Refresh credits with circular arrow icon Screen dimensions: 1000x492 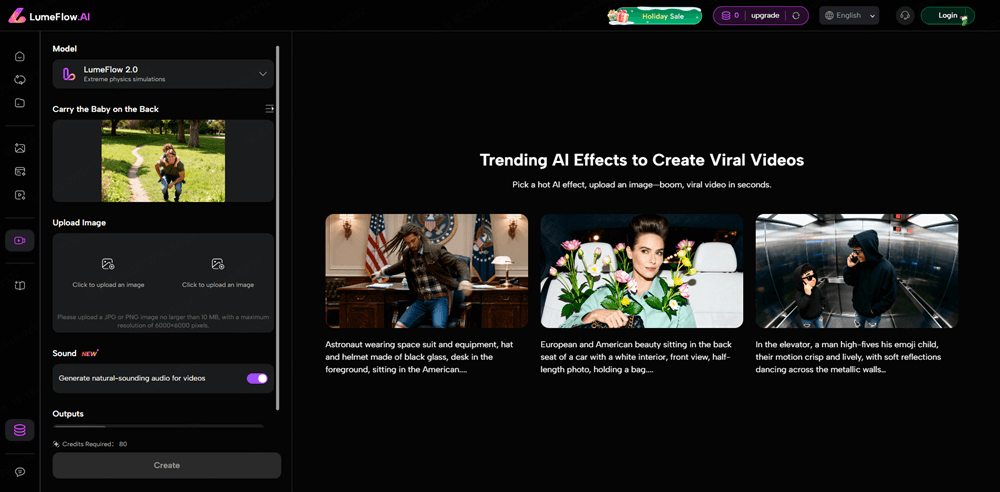click(x=796, y=15)
